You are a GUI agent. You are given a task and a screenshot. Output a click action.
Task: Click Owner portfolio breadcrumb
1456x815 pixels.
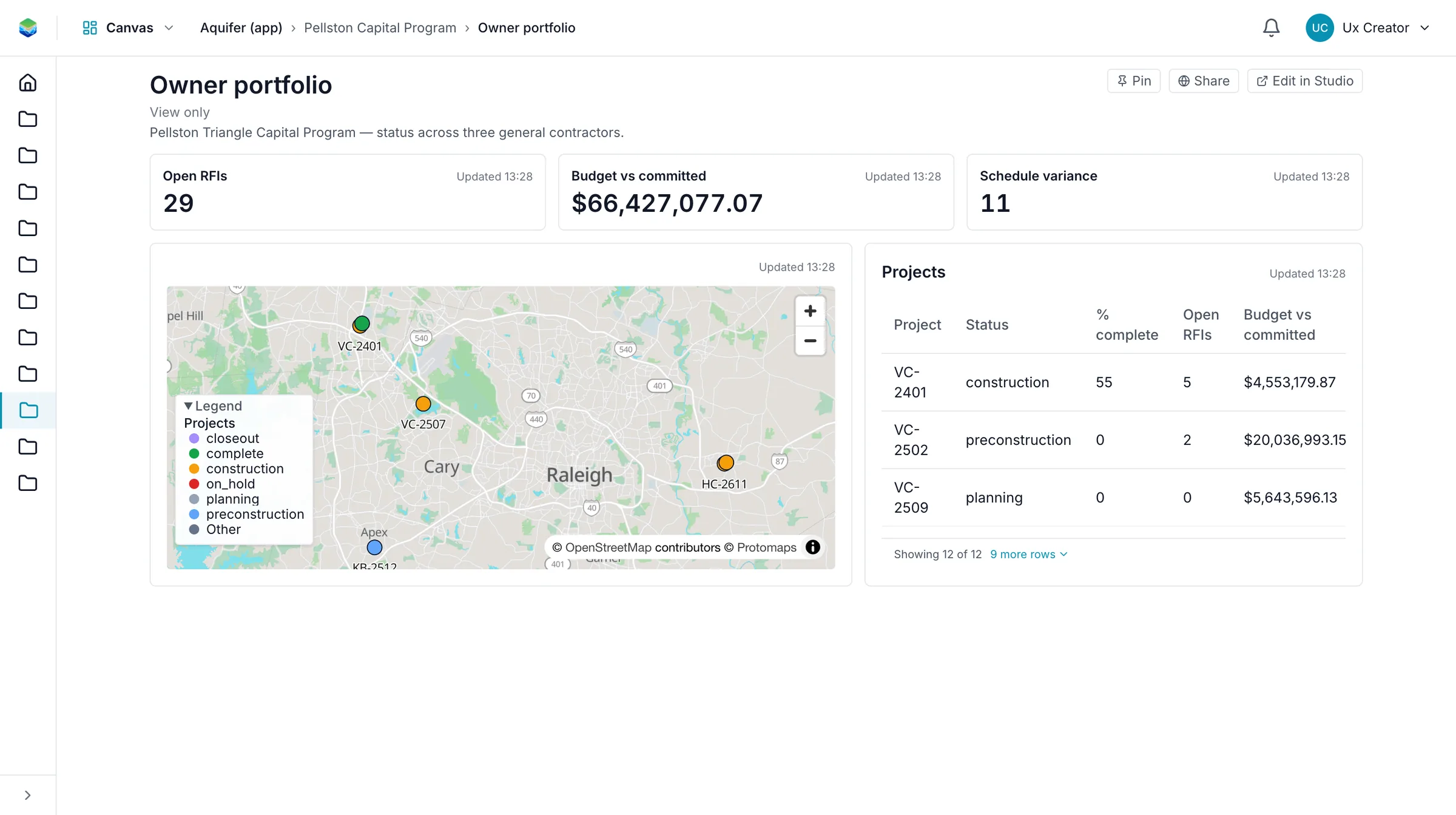click(526, 28)
